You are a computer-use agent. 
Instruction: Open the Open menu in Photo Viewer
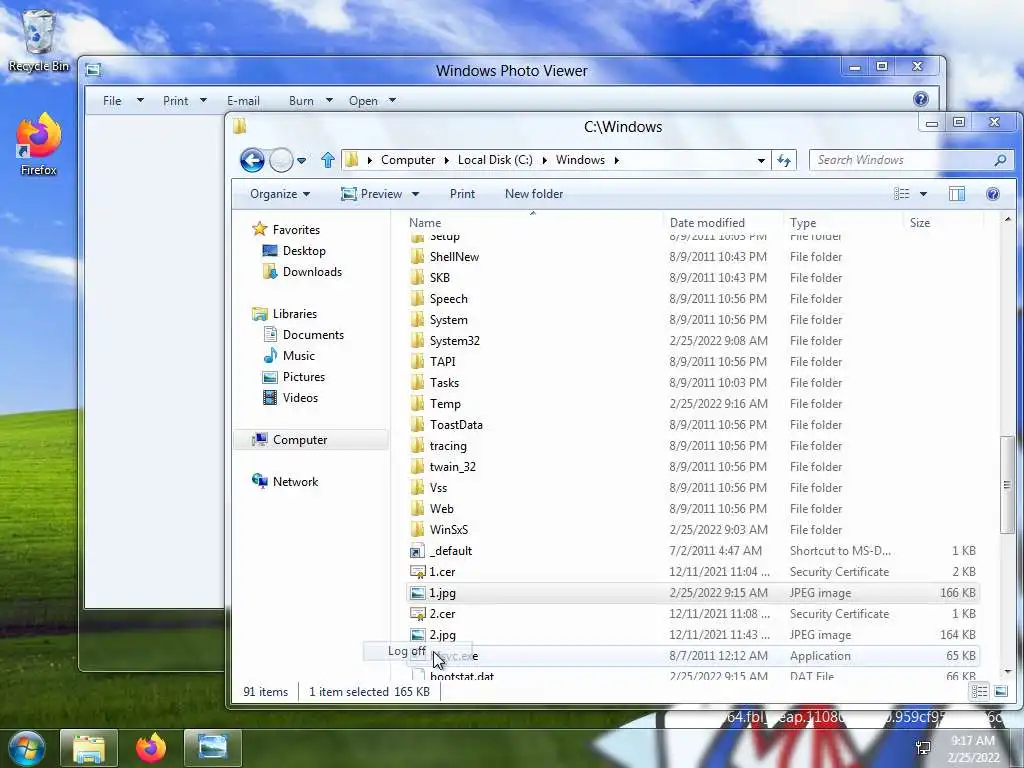coord(363,101)
